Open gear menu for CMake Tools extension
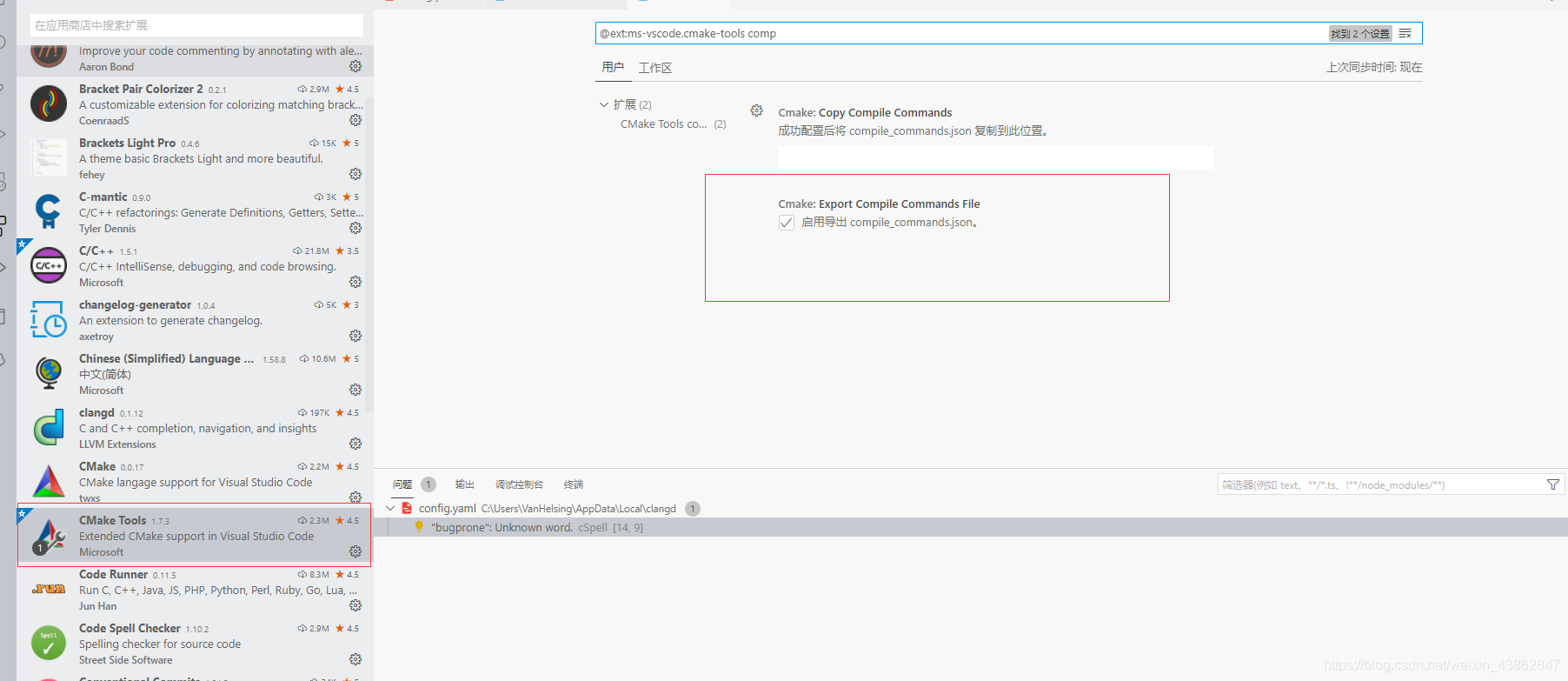The width and height of the screenshot is (1568, 681). point(355,551)
